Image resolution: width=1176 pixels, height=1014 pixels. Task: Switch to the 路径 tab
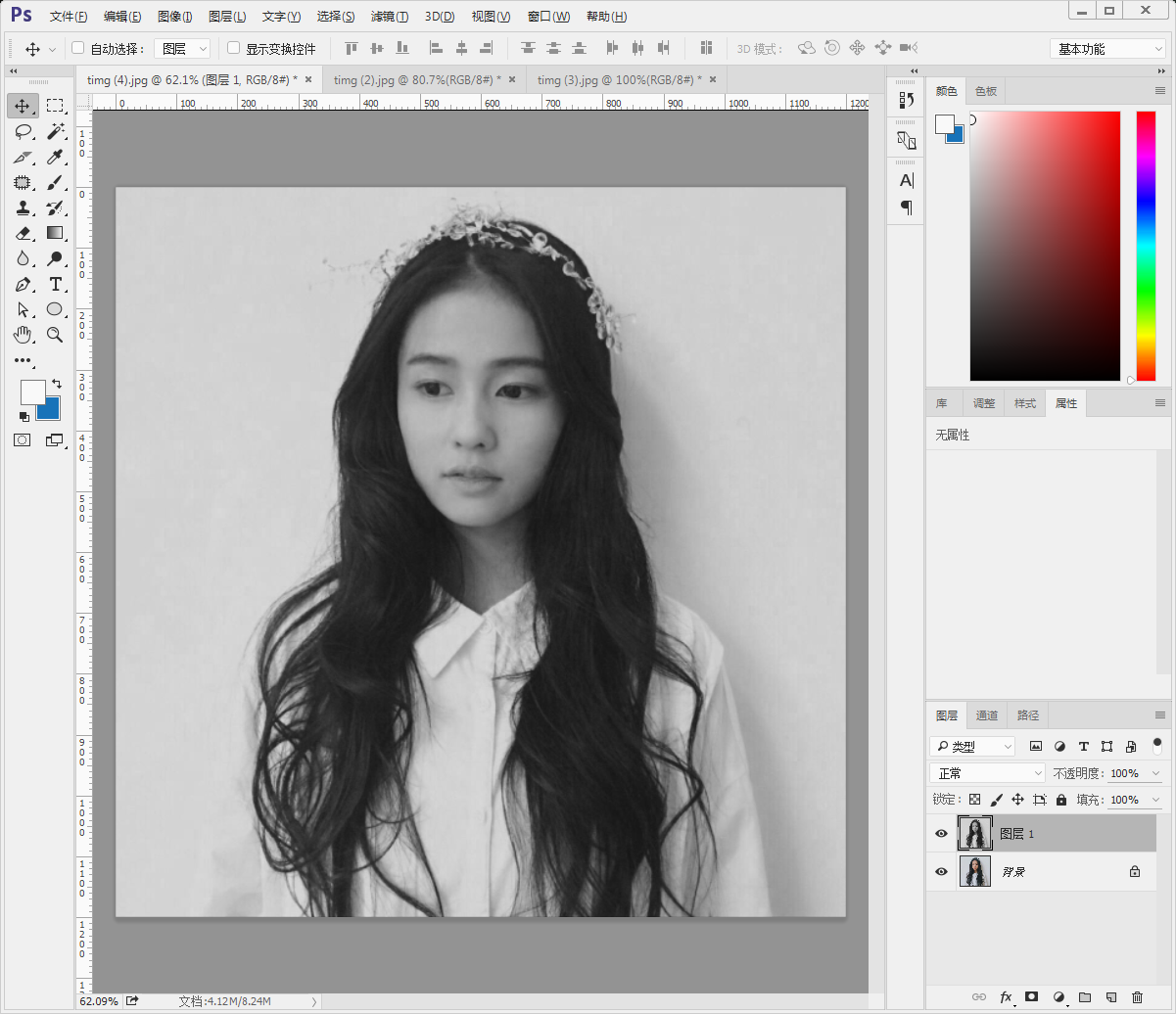tap(1028, 715)
